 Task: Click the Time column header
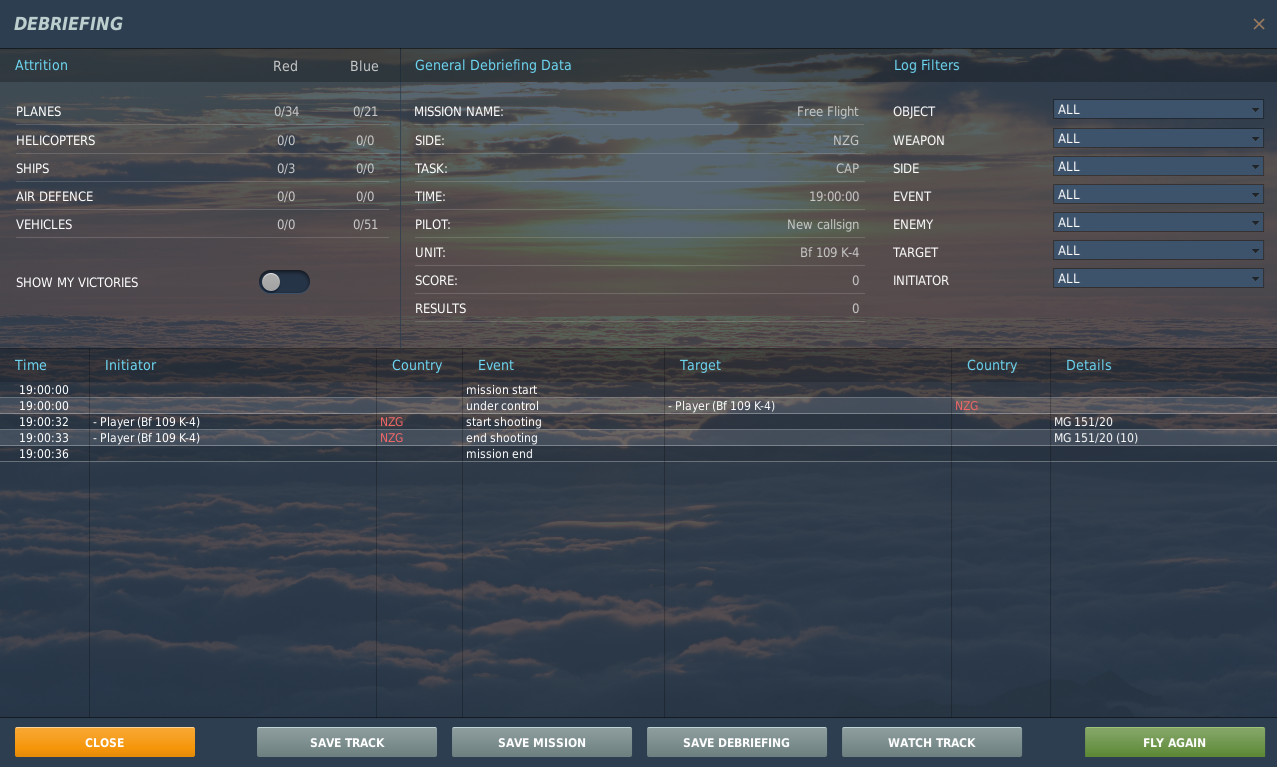coord(31,365)
